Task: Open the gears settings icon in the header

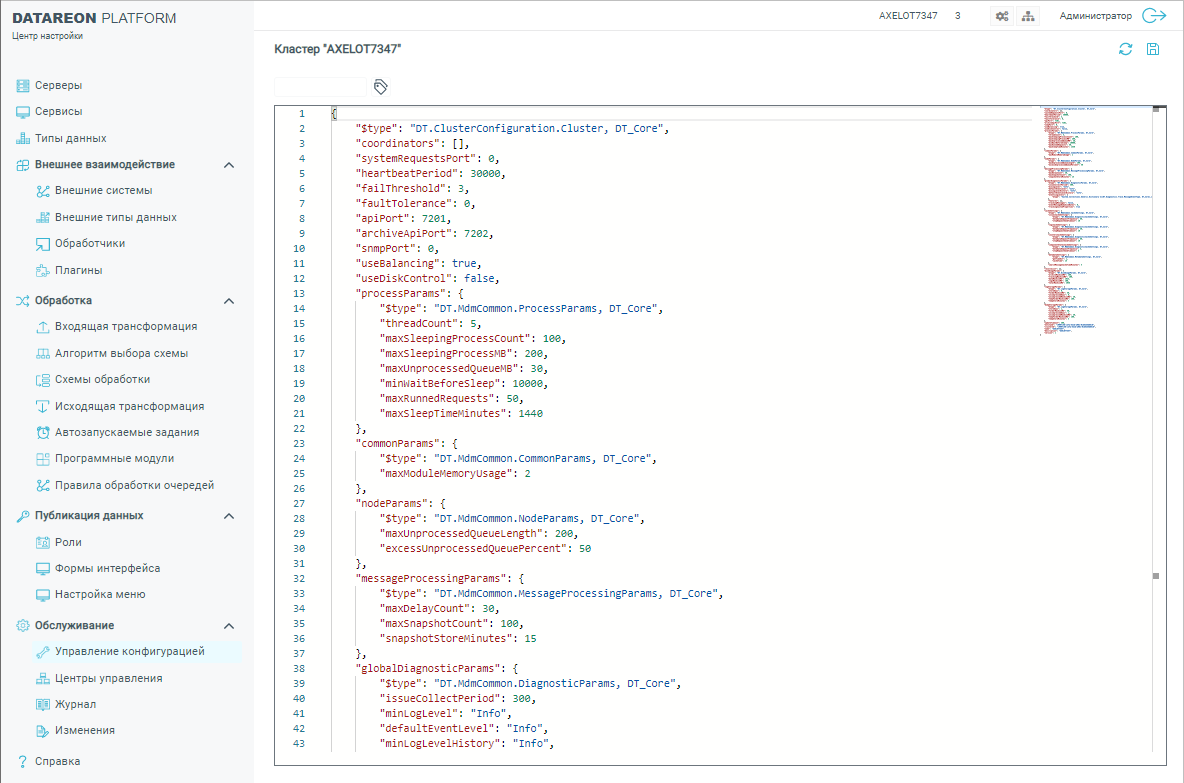Action: coord(1001,16)
